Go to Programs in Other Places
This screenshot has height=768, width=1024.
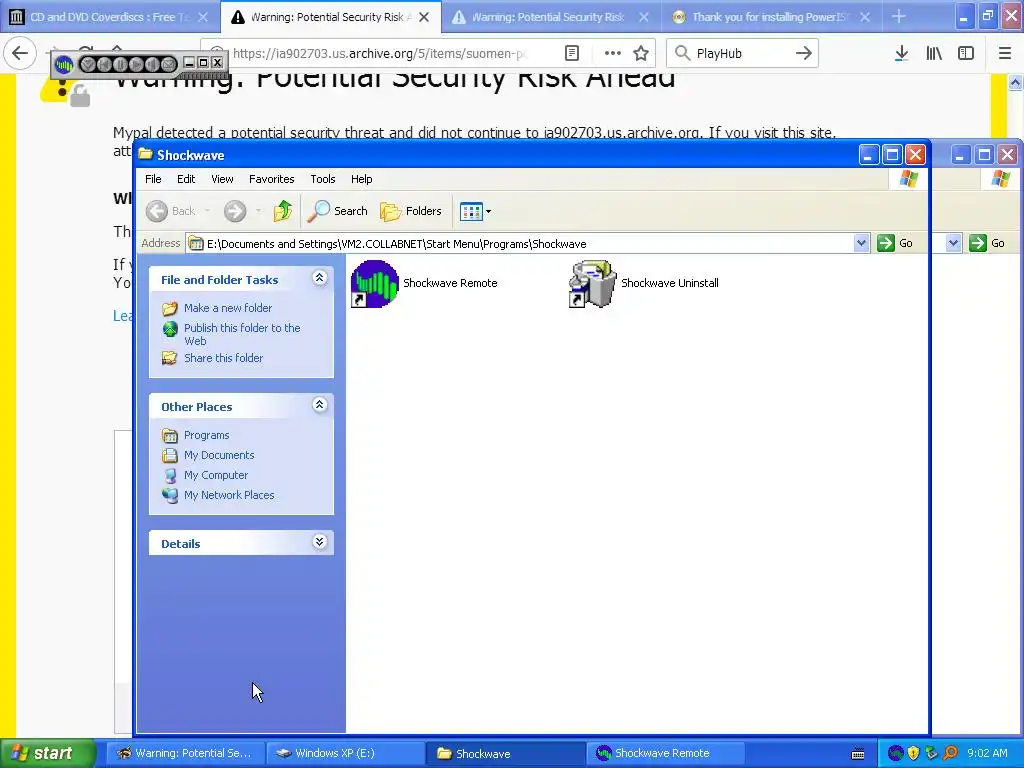[206, 435]
